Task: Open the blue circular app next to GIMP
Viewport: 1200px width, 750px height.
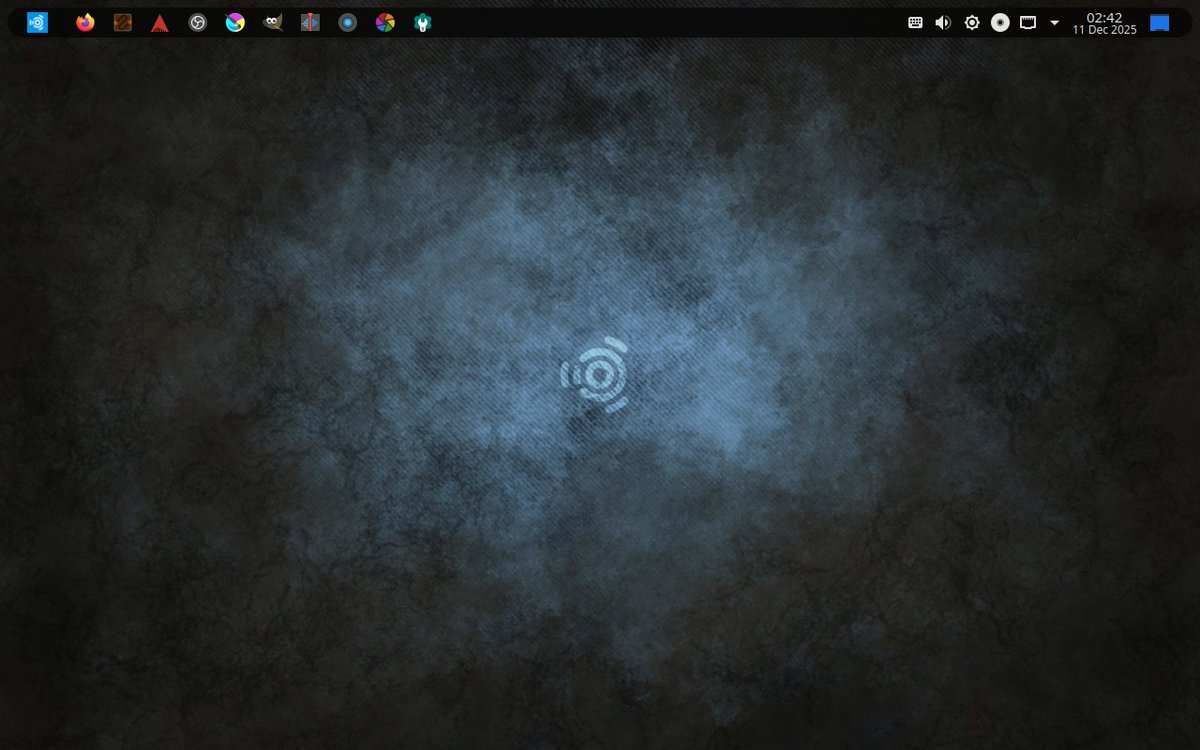Action: point(347,21)
